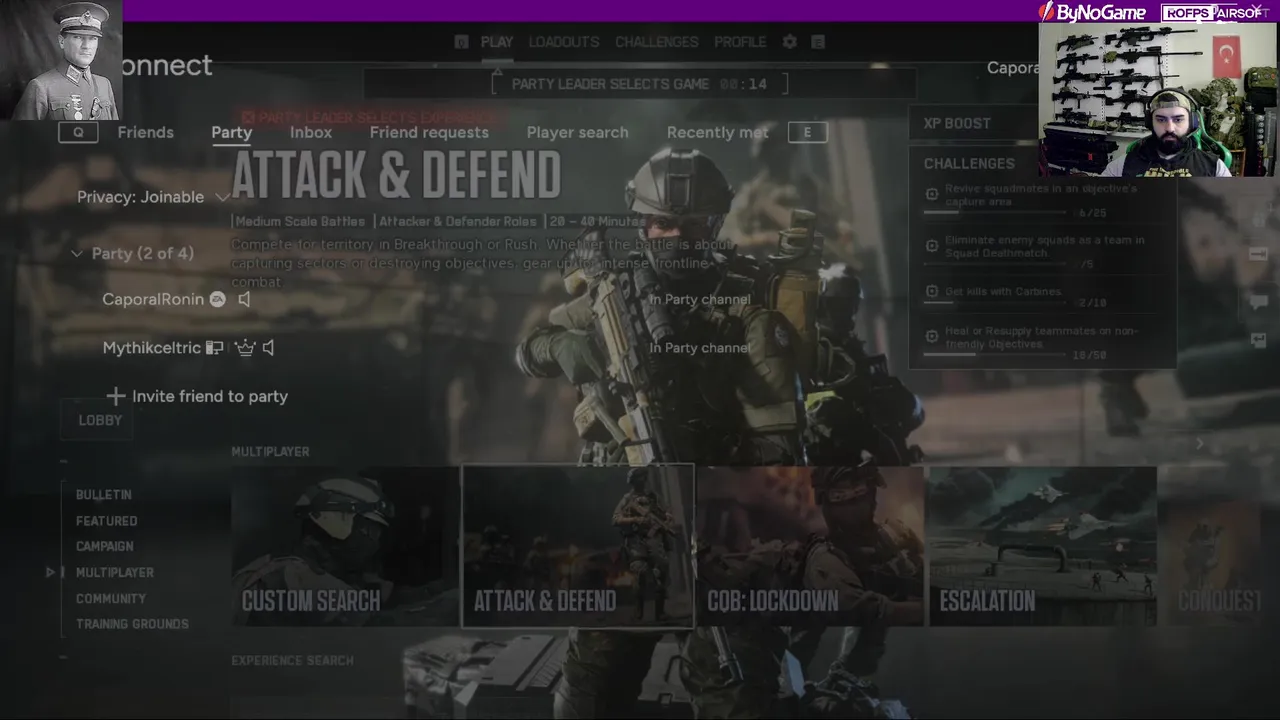Click the E shoulder icon after the gear
The height and width of the screenshot is (720, 1280).
pyautogui.click(x=818, y=42)
